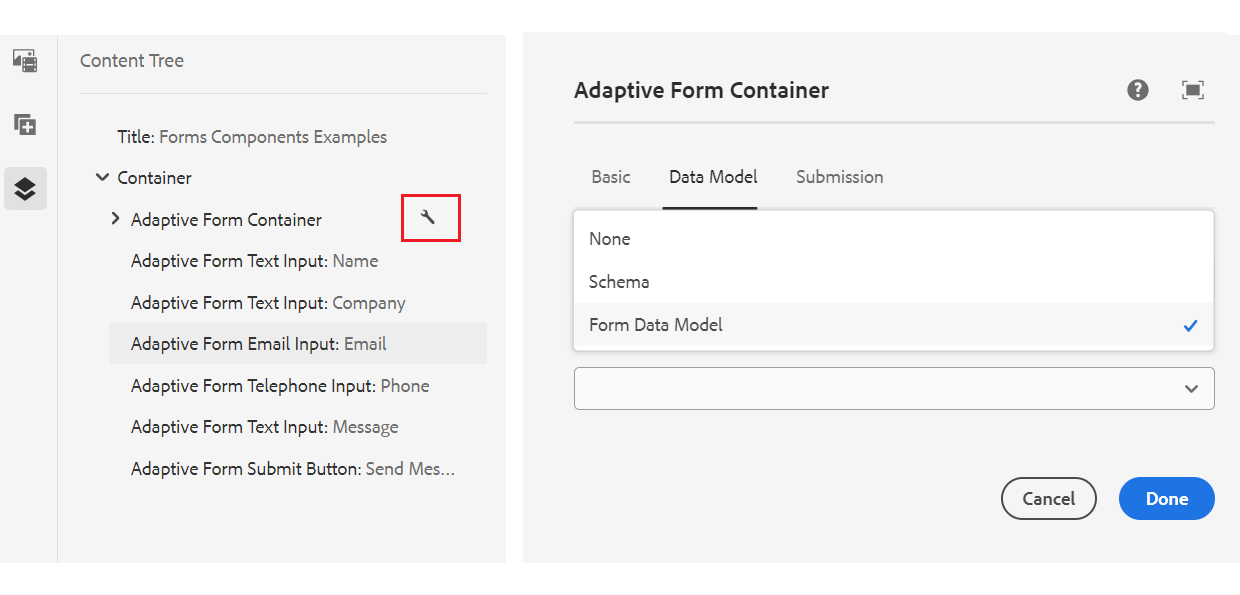Switch to the Submission tab
1240x595 pixels.
(839, 177)
